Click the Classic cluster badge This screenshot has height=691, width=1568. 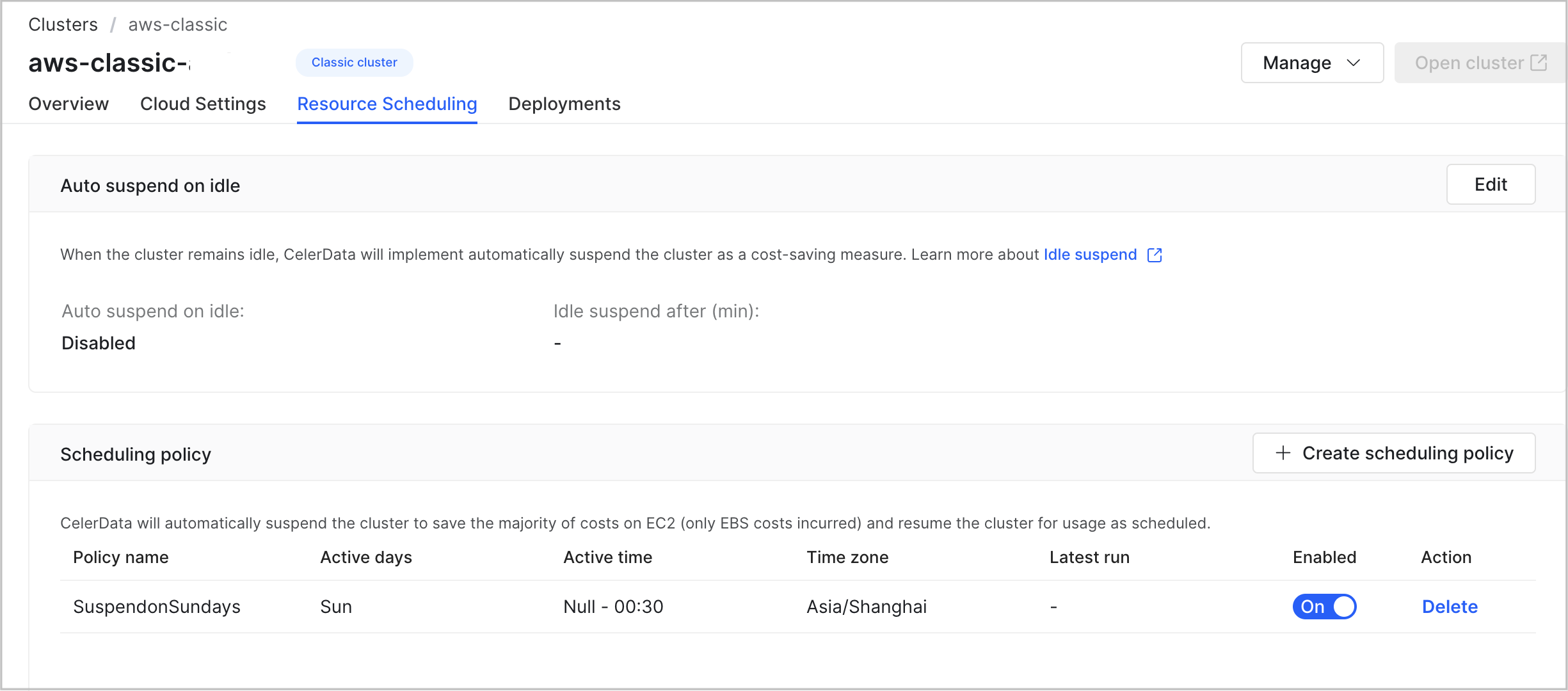click(x=354, y=62)
